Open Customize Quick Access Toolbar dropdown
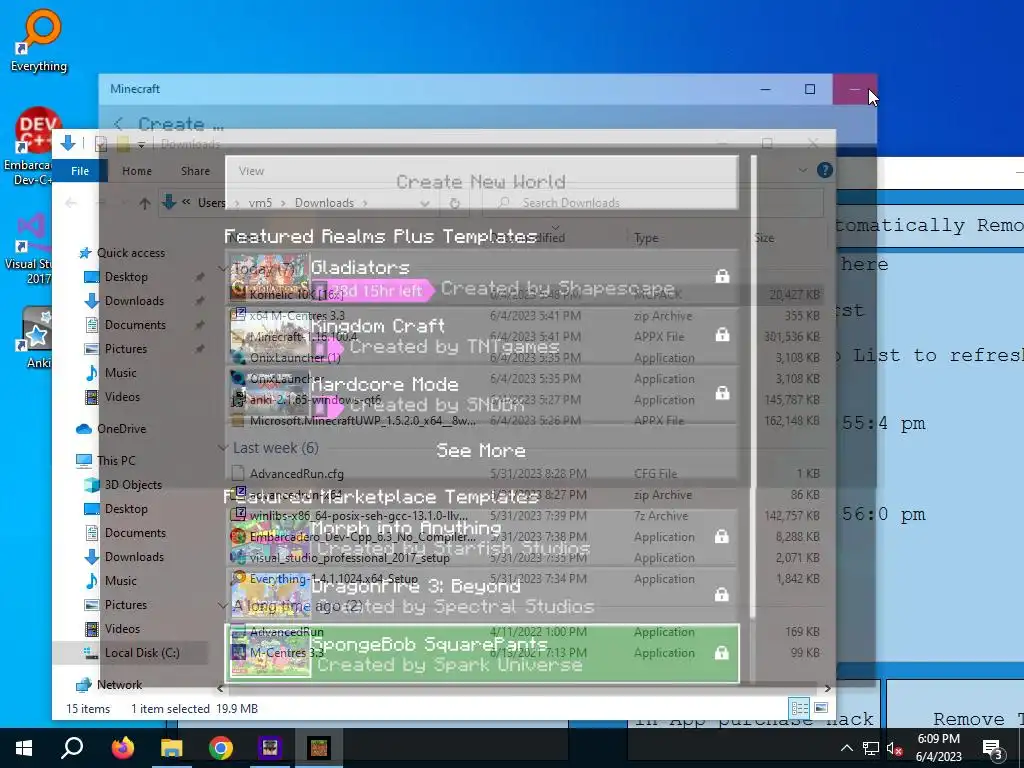The width and height of the screenshot is (1024, 768). pos(140,144)
